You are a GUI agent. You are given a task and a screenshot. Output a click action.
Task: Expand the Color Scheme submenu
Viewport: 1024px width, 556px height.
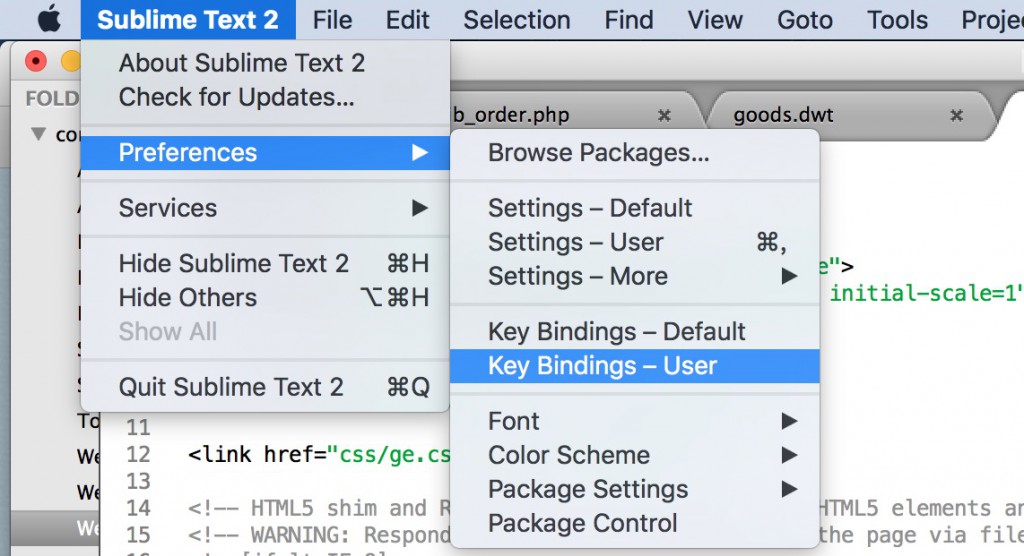(x=635, y=455)
